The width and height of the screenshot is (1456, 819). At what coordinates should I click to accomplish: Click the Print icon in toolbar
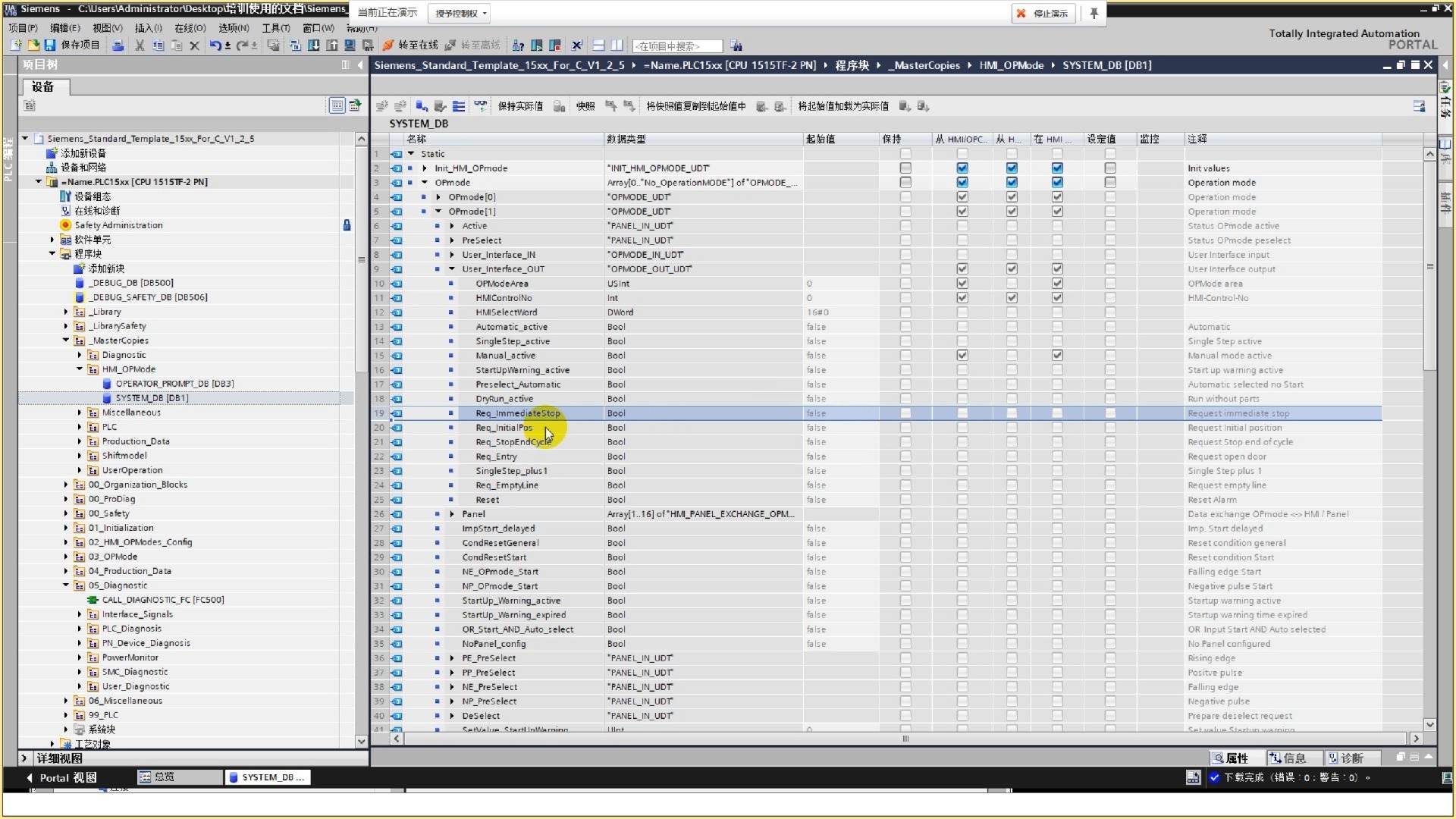[118, 45]
